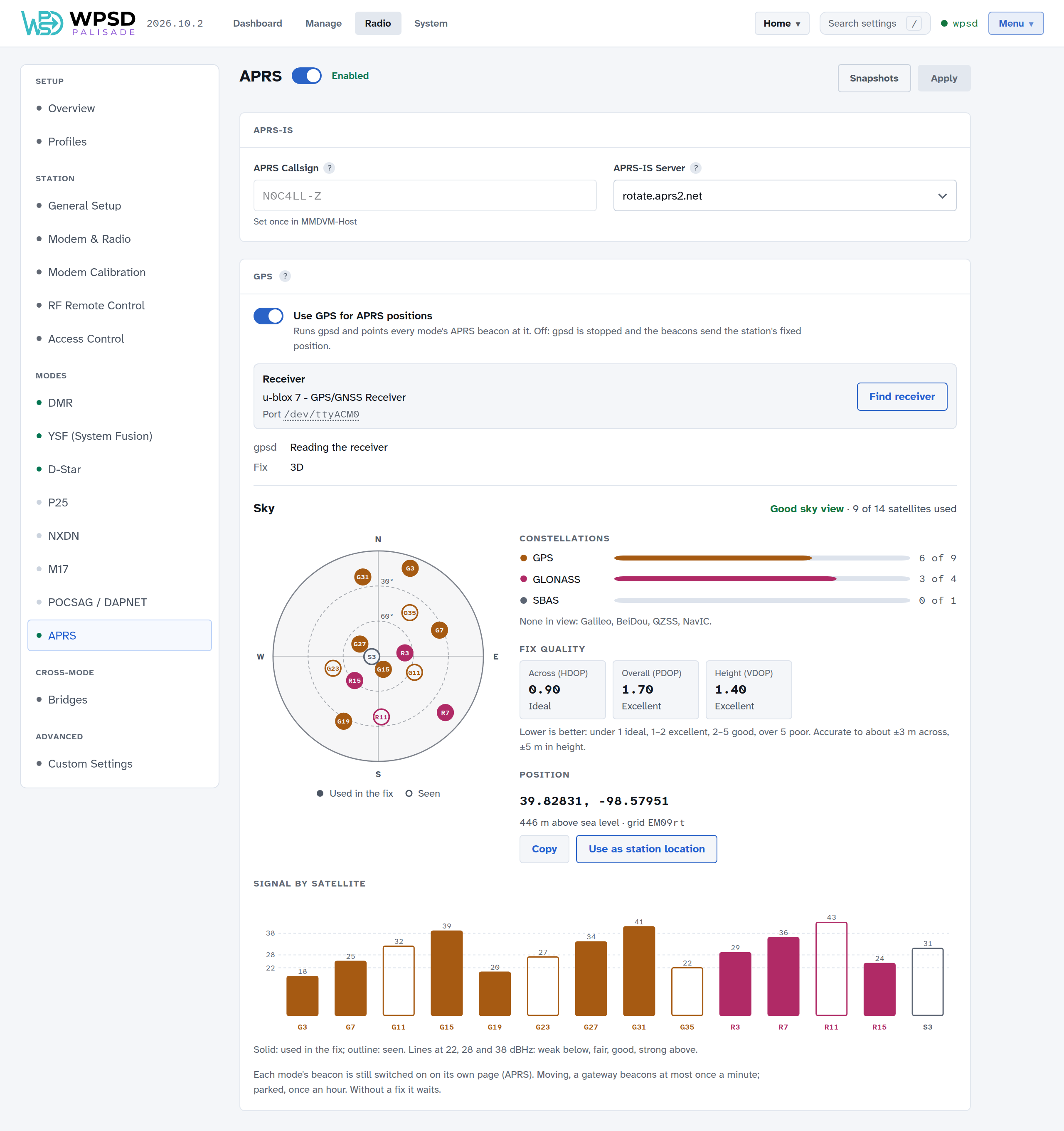Open APRS-IS Server help icon
The image size is (1064, 1131).
click(695, 168)
